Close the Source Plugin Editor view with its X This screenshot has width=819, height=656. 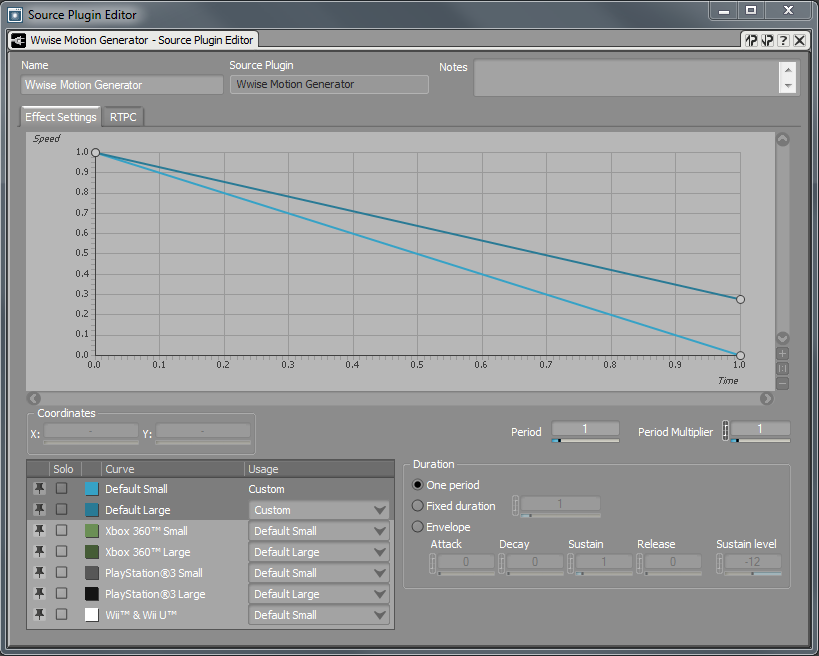[x=799, y=40]
